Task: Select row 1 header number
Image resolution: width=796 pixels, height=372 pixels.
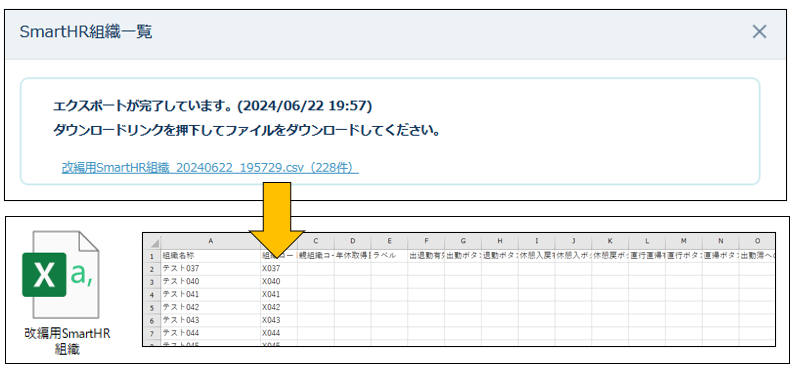Action: (152, 256)
